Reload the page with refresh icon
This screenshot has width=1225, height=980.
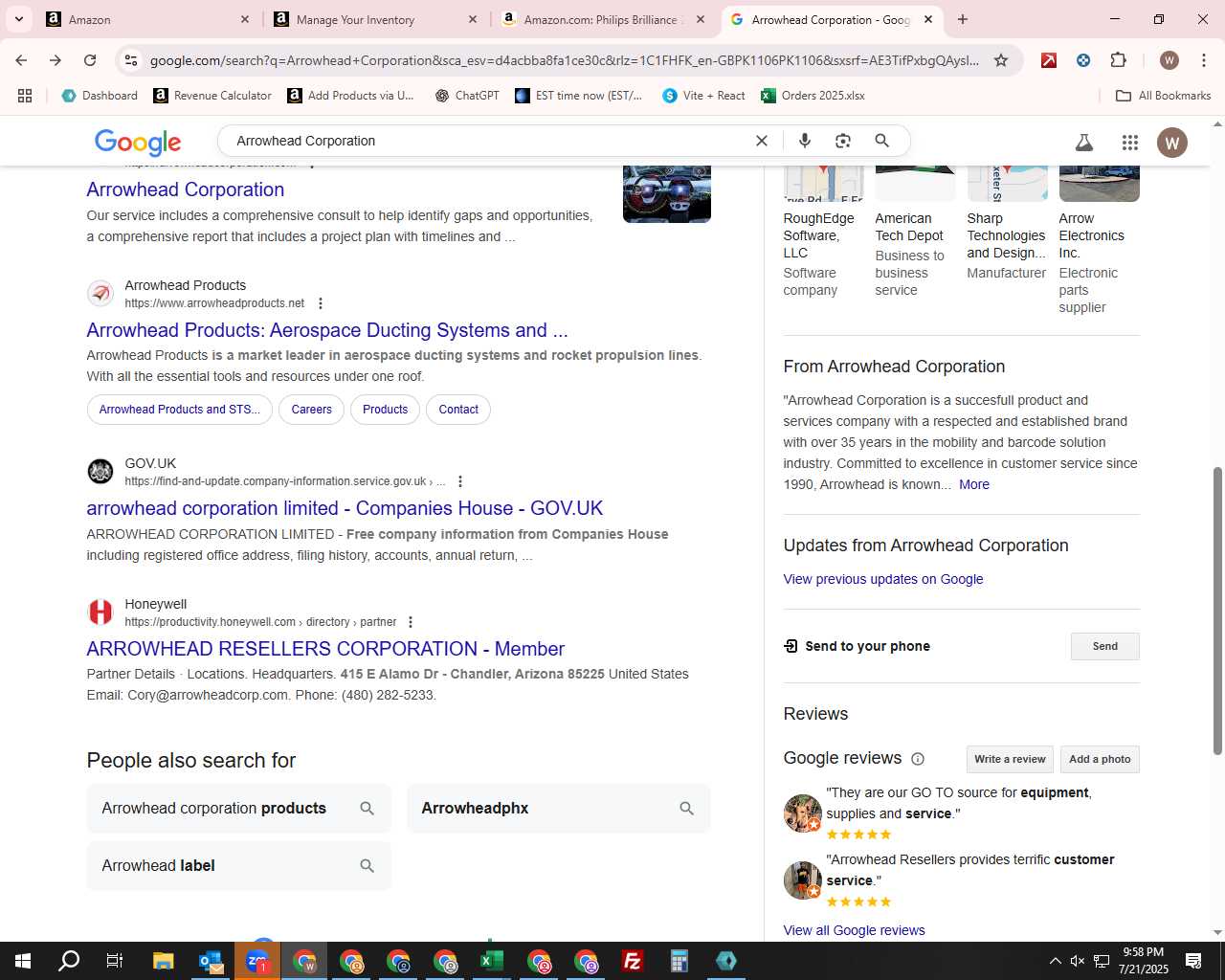pos(90,60)
